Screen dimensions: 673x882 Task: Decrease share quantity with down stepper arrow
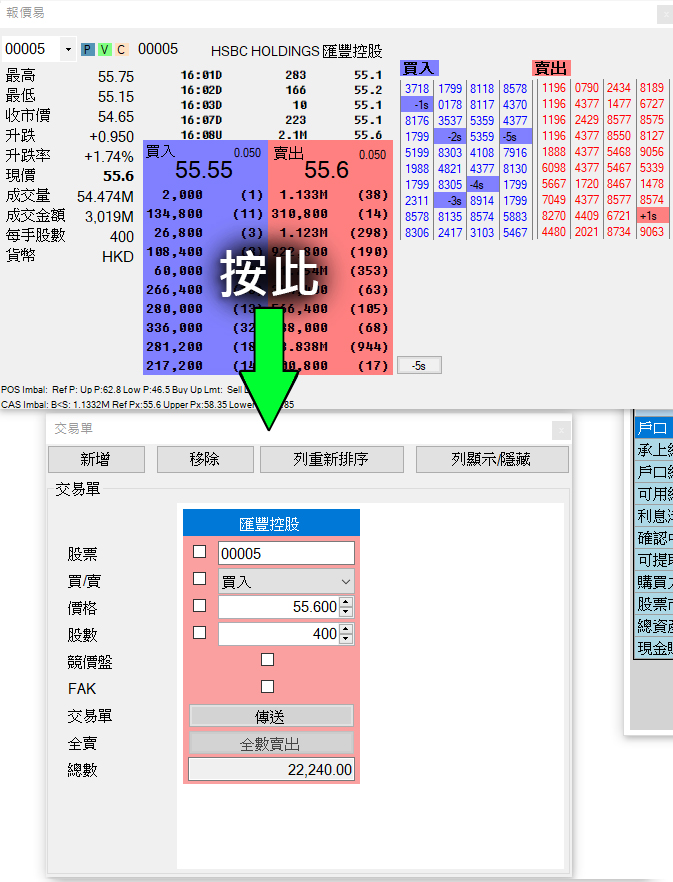347,639
